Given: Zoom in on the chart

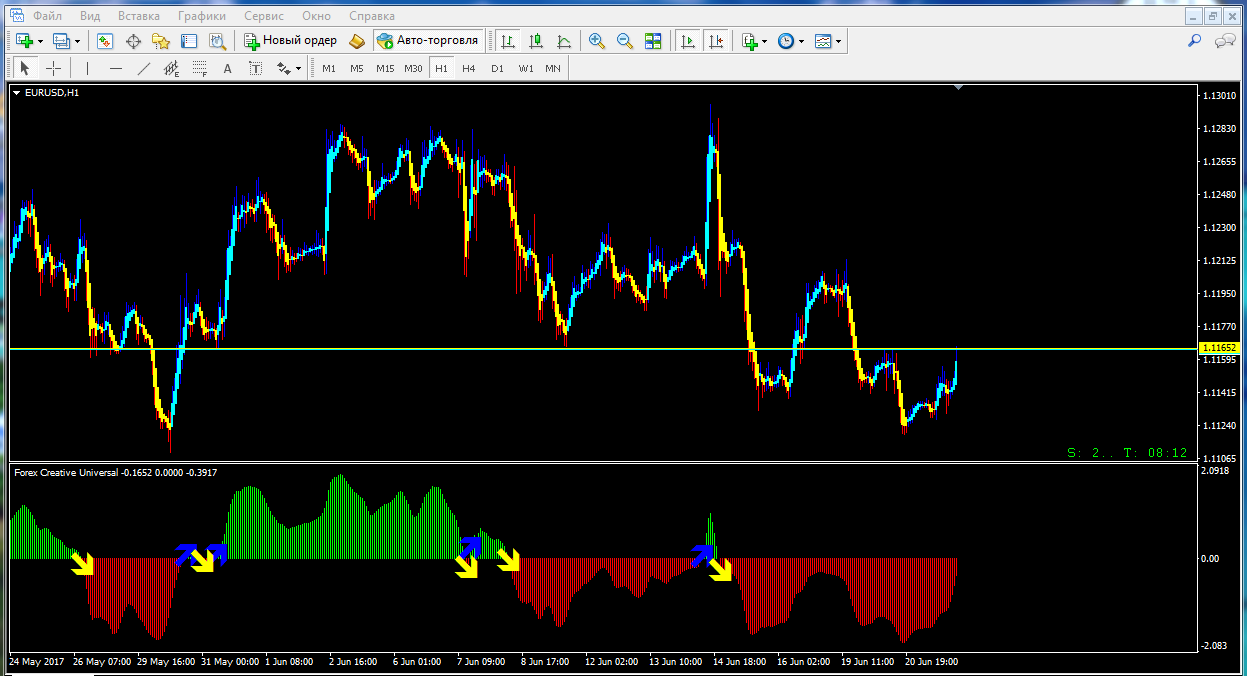Looking at the screenshot, I should 597,41.
